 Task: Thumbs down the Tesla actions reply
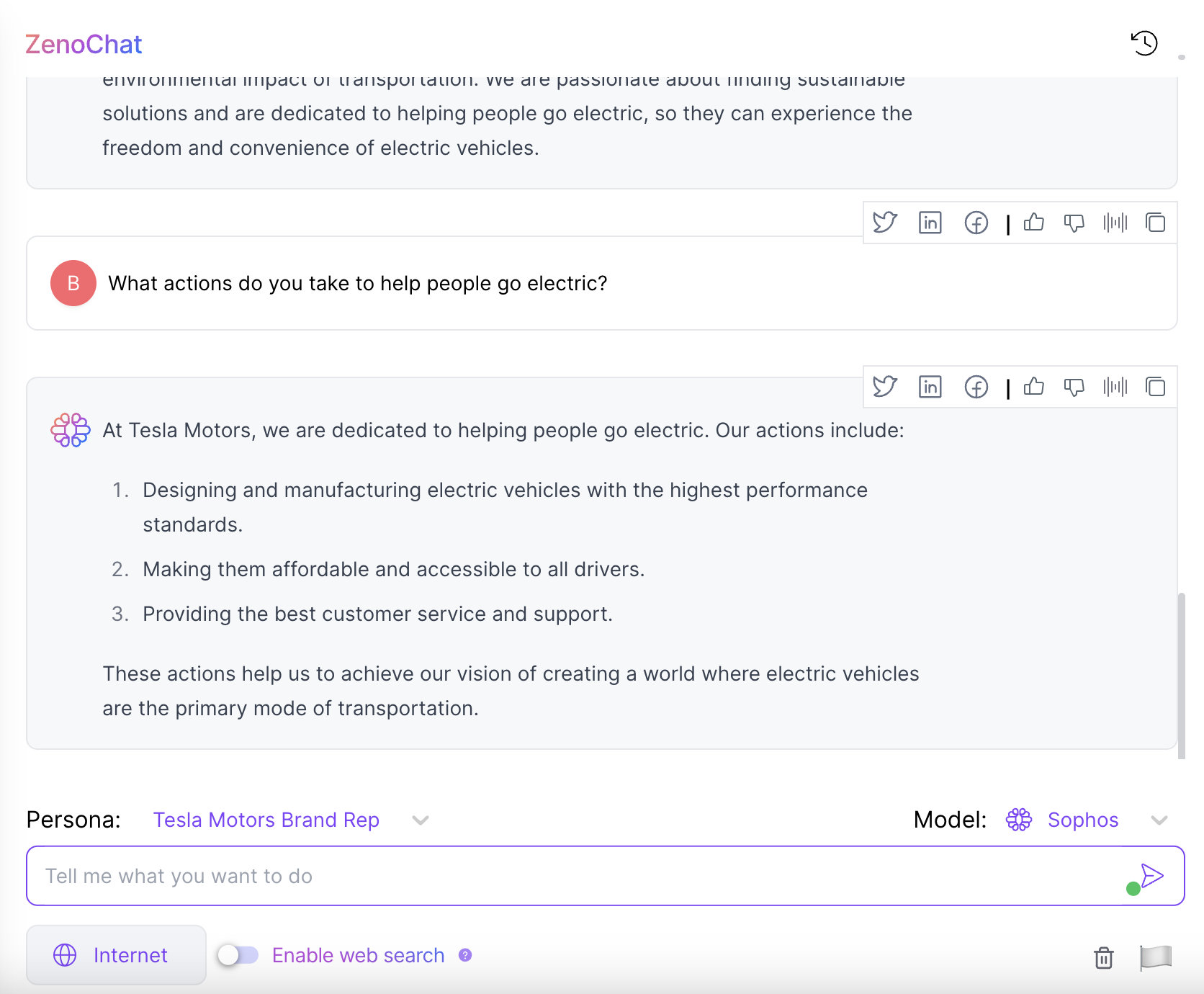coord(1074,387)
